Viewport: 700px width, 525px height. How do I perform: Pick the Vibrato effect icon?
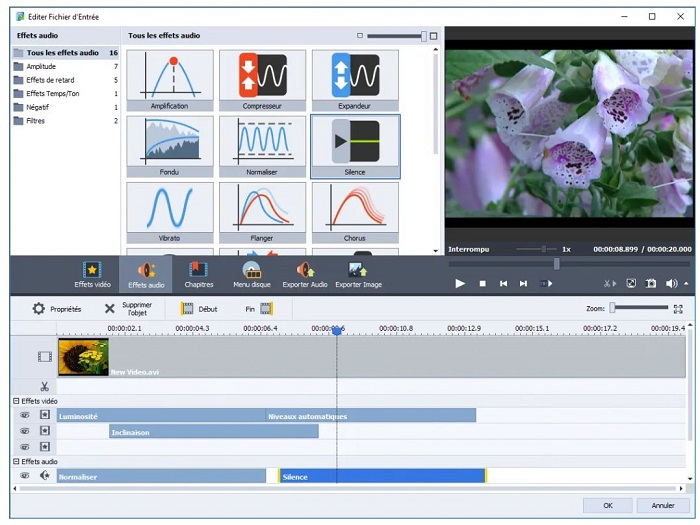(x=170, y=208)
